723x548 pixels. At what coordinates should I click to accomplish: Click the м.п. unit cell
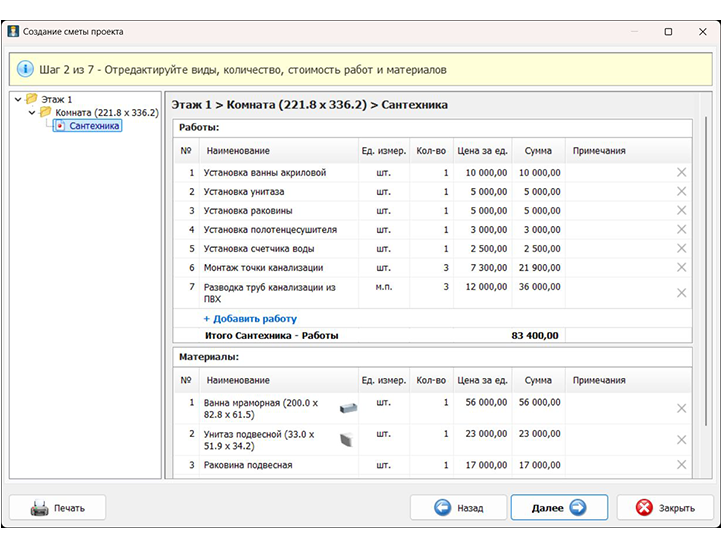384,292
